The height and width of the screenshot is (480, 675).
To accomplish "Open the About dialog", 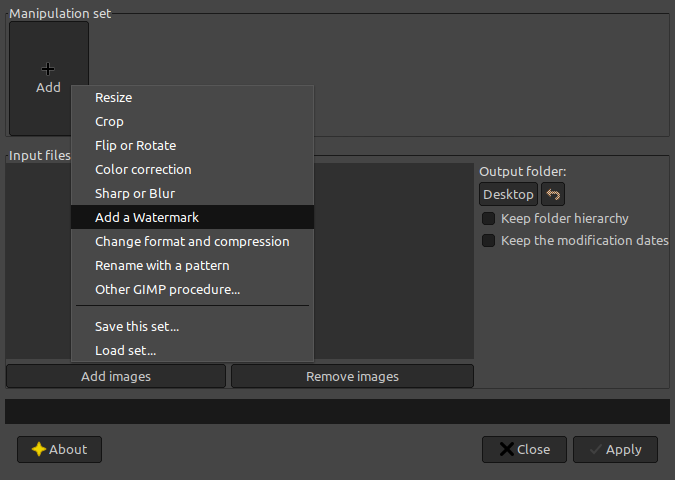I will click(59, 449).
